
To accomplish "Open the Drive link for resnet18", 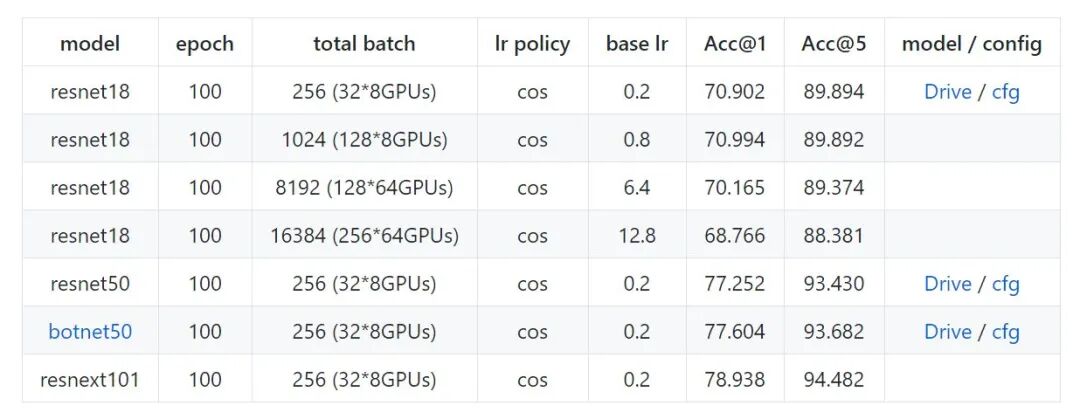I will pyautogui.click(x=947, y=92).
